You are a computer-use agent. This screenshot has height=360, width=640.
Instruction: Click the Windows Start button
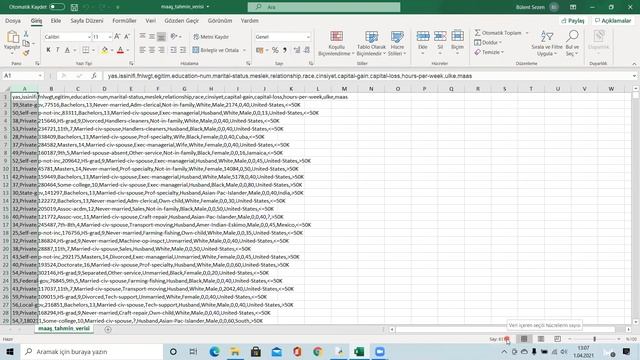(10, 351)
